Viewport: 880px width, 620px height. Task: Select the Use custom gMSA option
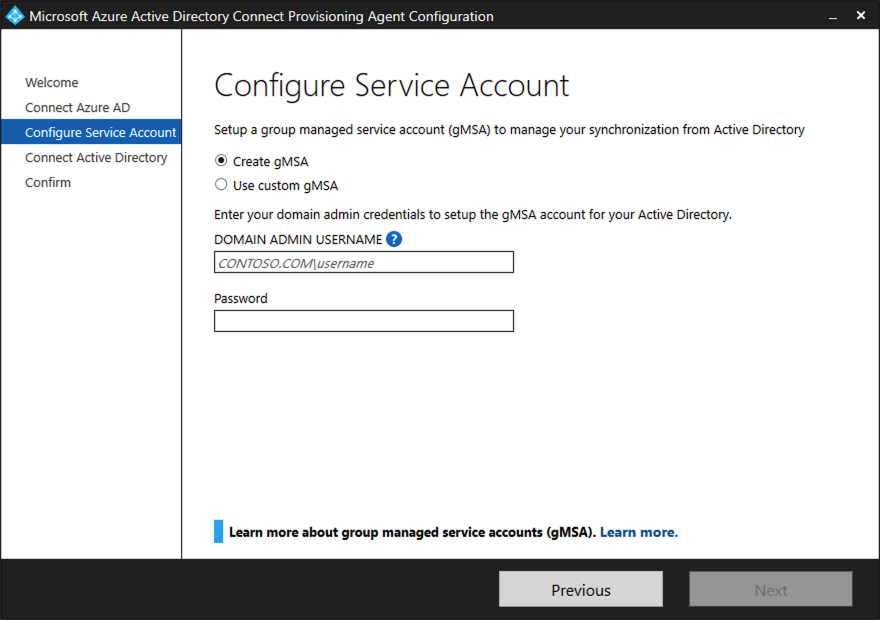coord(221,185)
